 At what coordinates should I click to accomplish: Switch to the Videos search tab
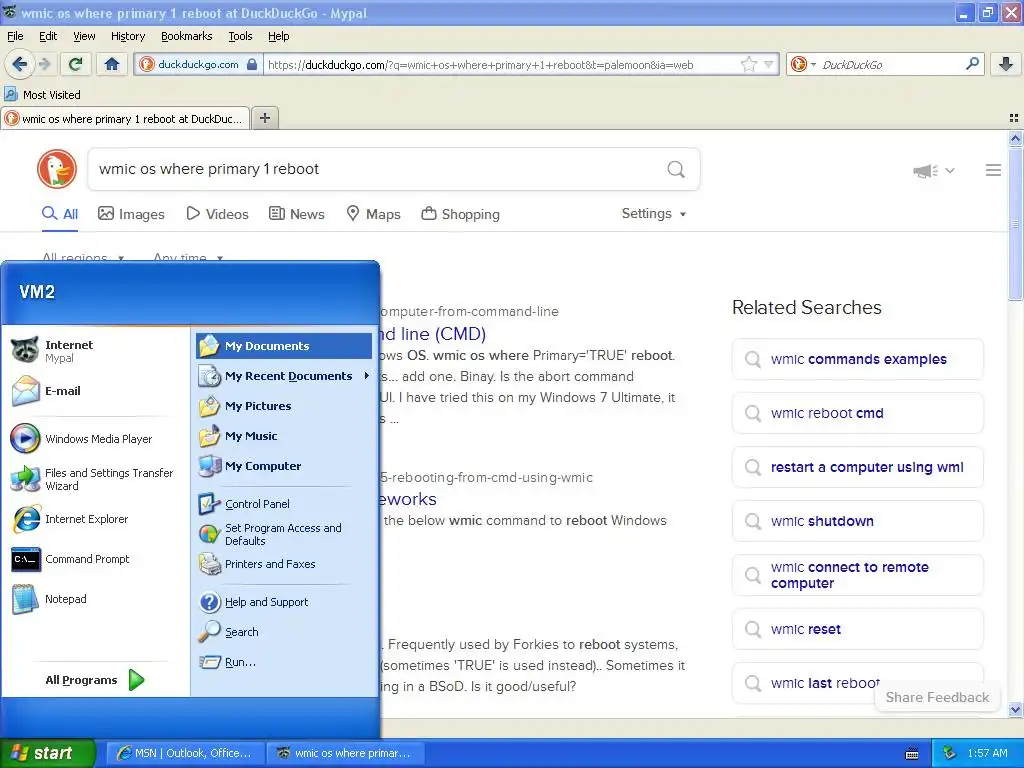(x=217, y=214)
